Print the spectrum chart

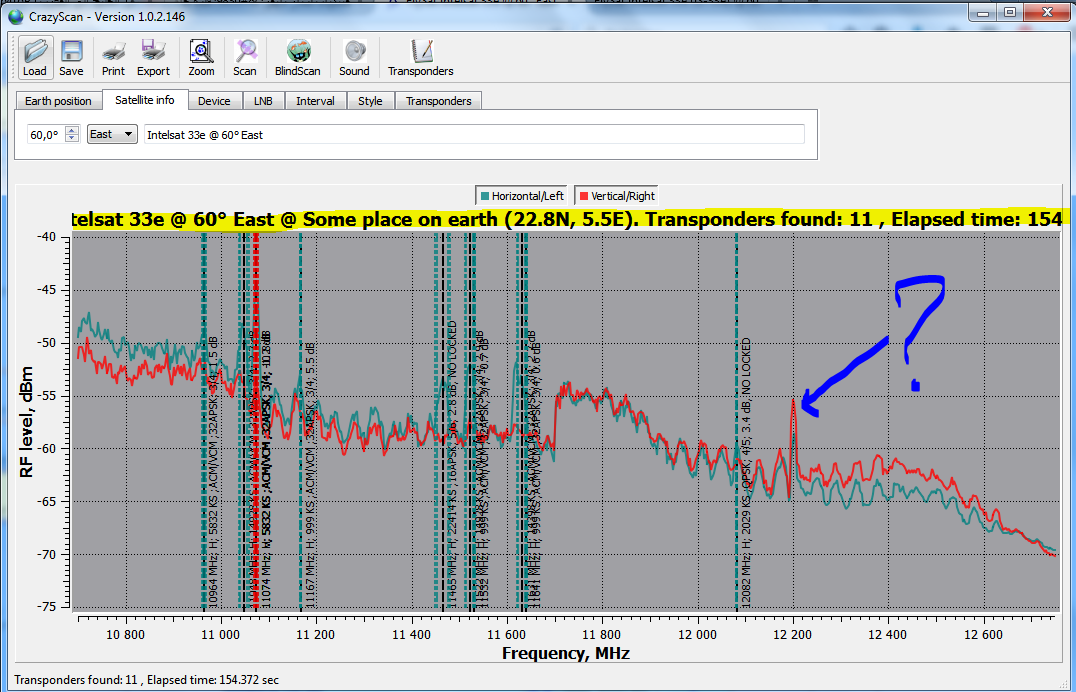pyautogui.click(x=113, y=58)
